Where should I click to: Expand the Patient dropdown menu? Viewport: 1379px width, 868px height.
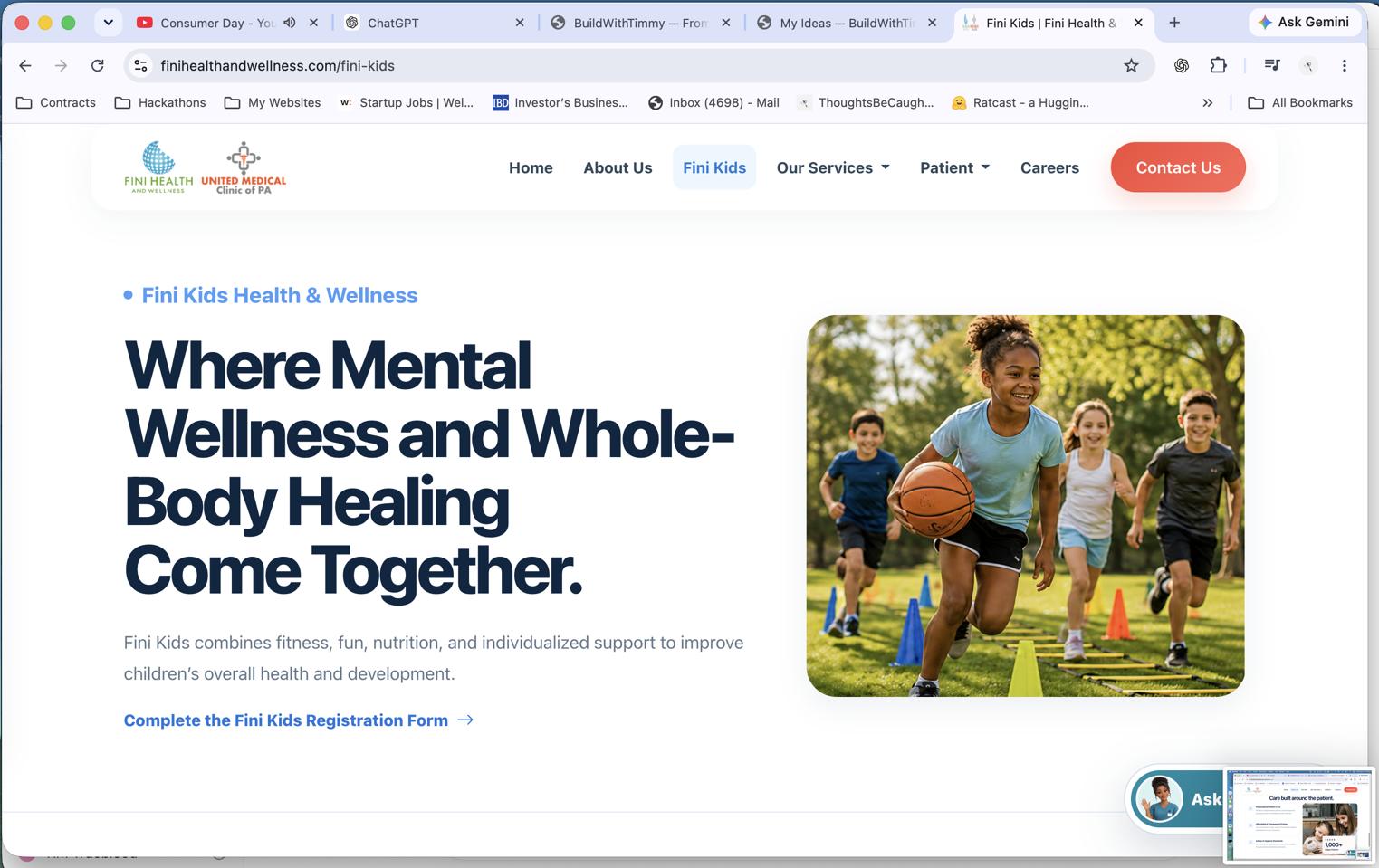954,167
